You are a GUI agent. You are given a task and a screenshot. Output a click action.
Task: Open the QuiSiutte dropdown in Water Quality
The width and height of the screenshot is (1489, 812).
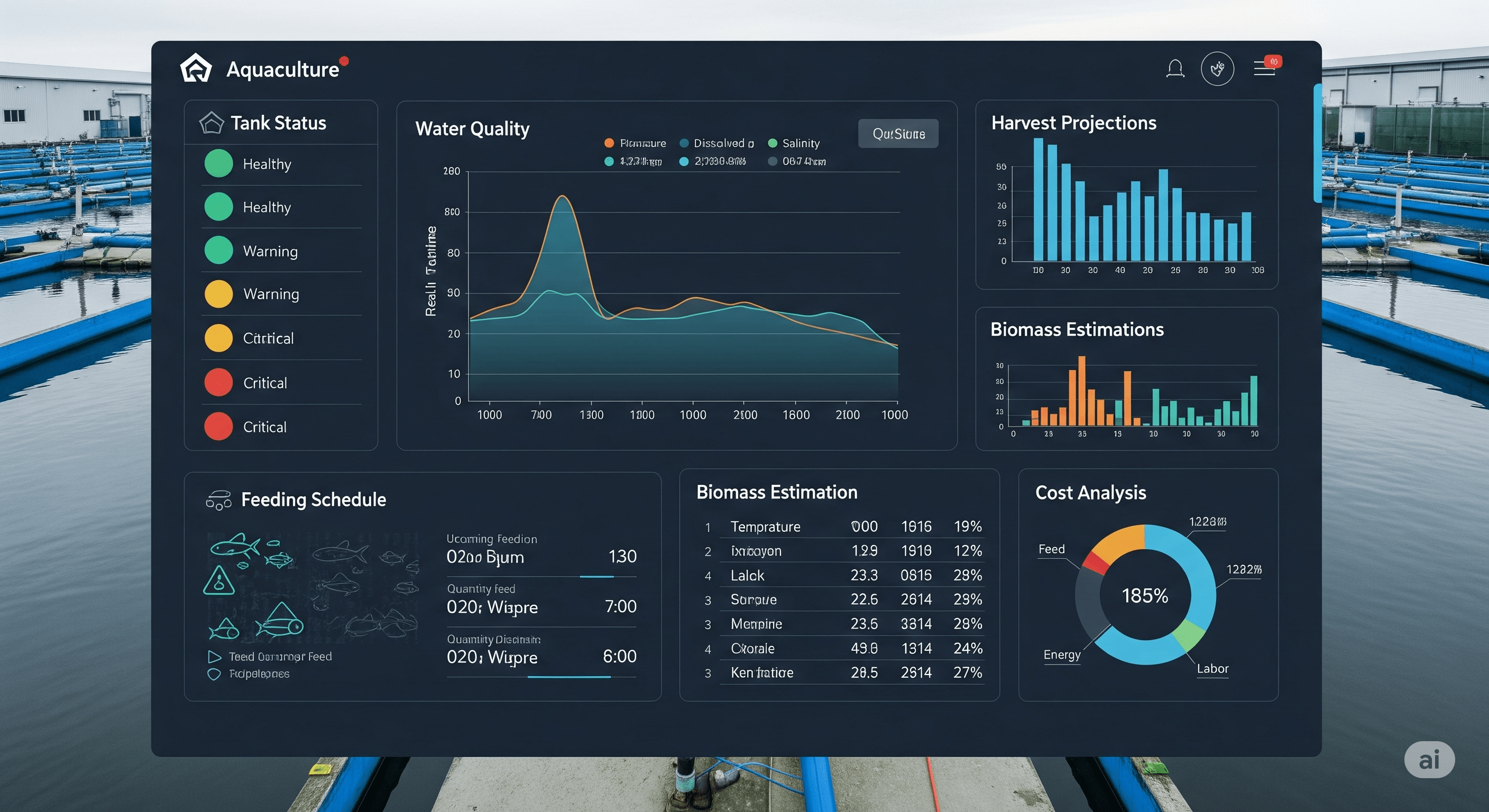pos(898,133)
